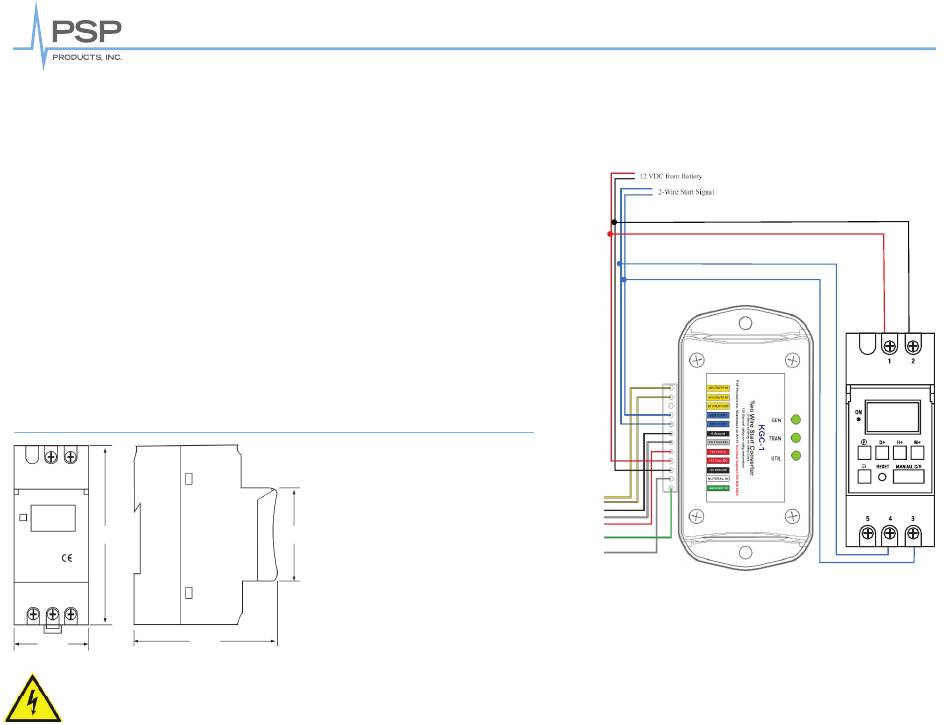950x725 pixels.
Task: Select the CE mark on the timer drawing
Action: [67, 558]
